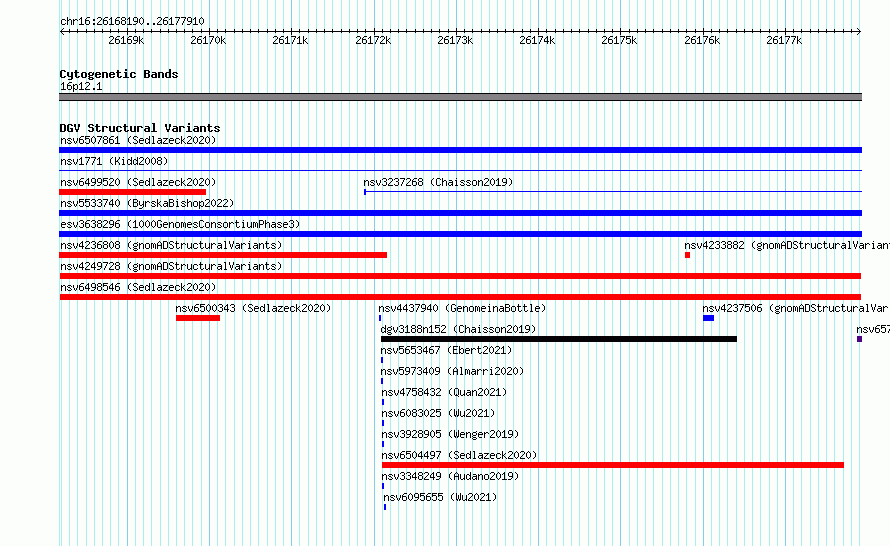Click the DGV Structural Variants track title
This screenshot has width=890, height=546.
(140, 128)
